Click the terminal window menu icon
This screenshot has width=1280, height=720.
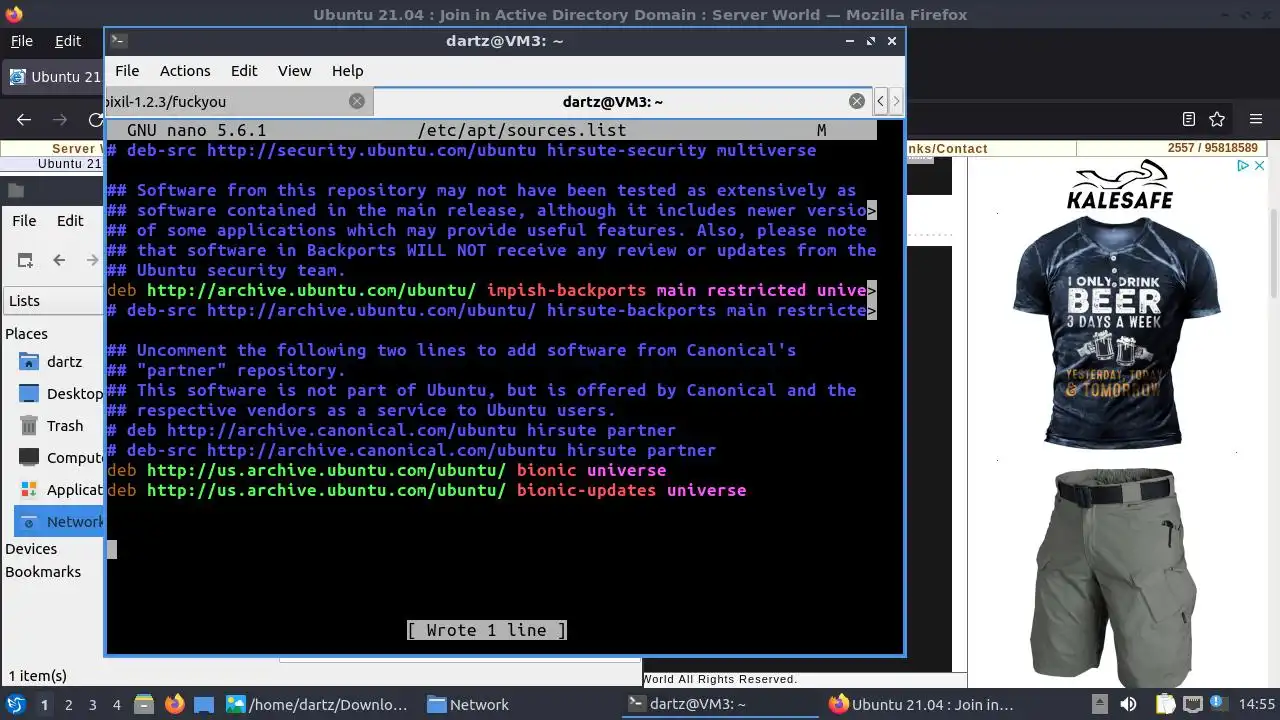point(118,41)
